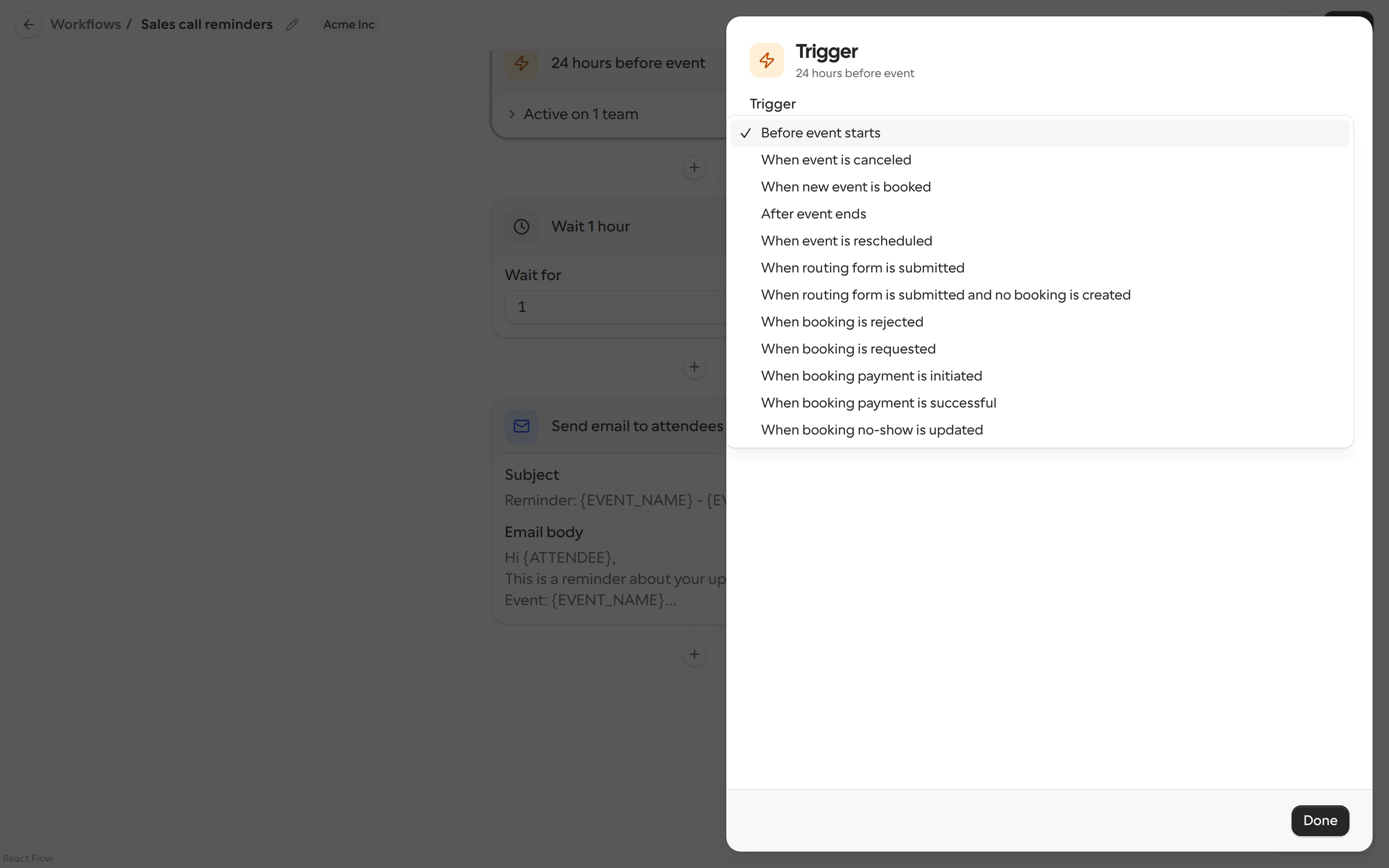Viewport: 1389px width, 868px height.
Task: Select When event is canceled option
Action: [1039, 160]
